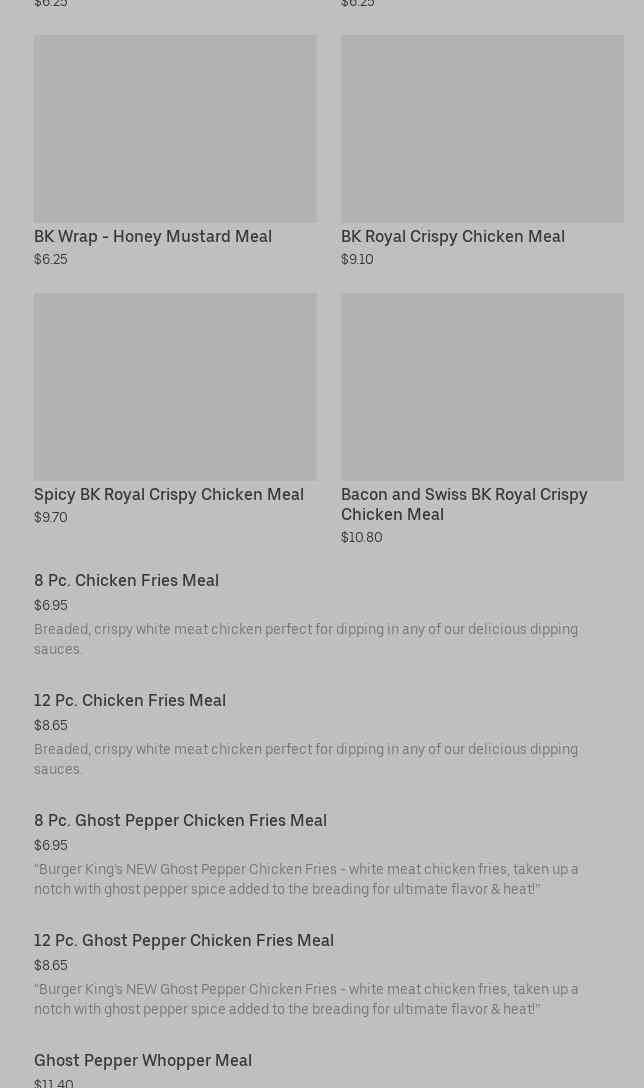Choose the 8 Pc. Ghost Pepper Chicken Fries Meal
This screenshot has width=644, height=1088.
180,821
